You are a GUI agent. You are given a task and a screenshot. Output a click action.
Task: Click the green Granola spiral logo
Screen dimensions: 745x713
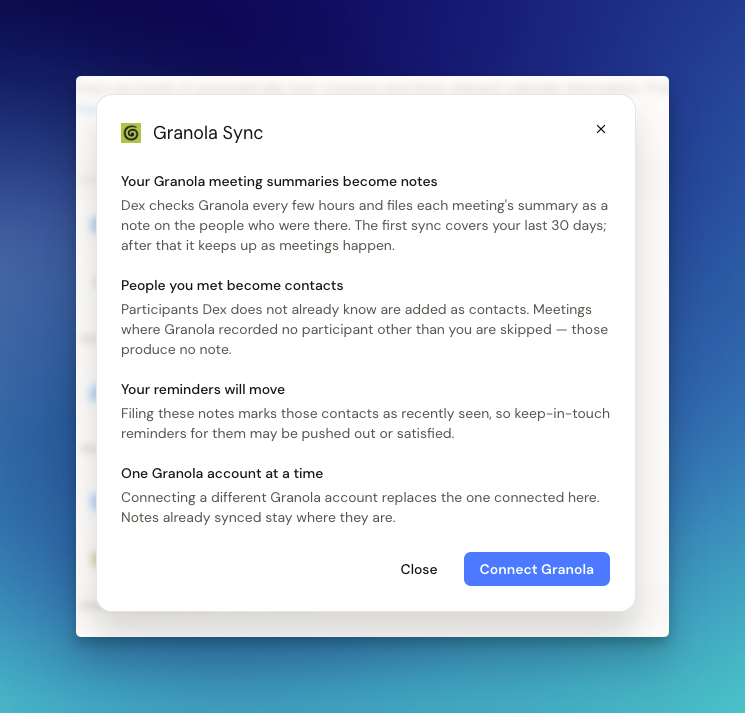pos(131,133)
